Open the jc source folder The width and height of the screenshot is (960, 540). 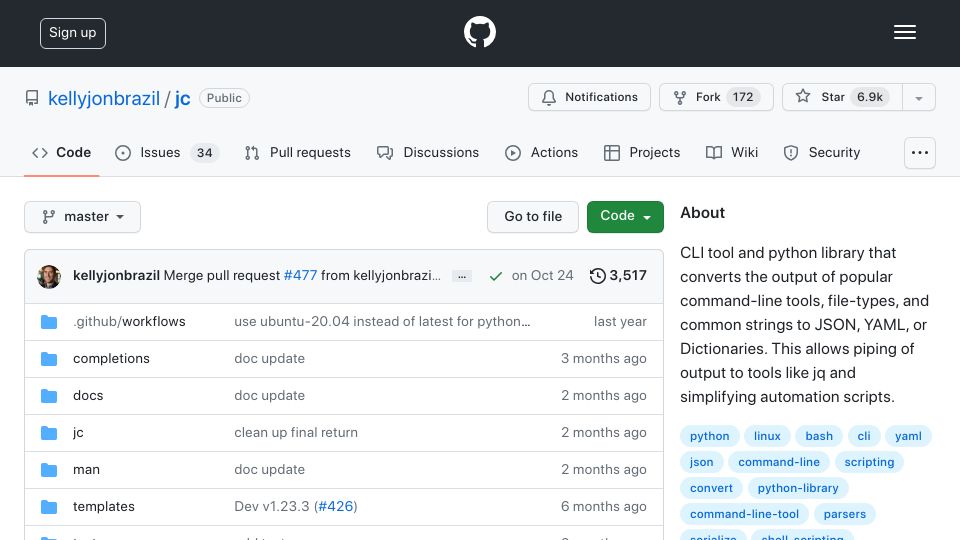tap(78, 433)
